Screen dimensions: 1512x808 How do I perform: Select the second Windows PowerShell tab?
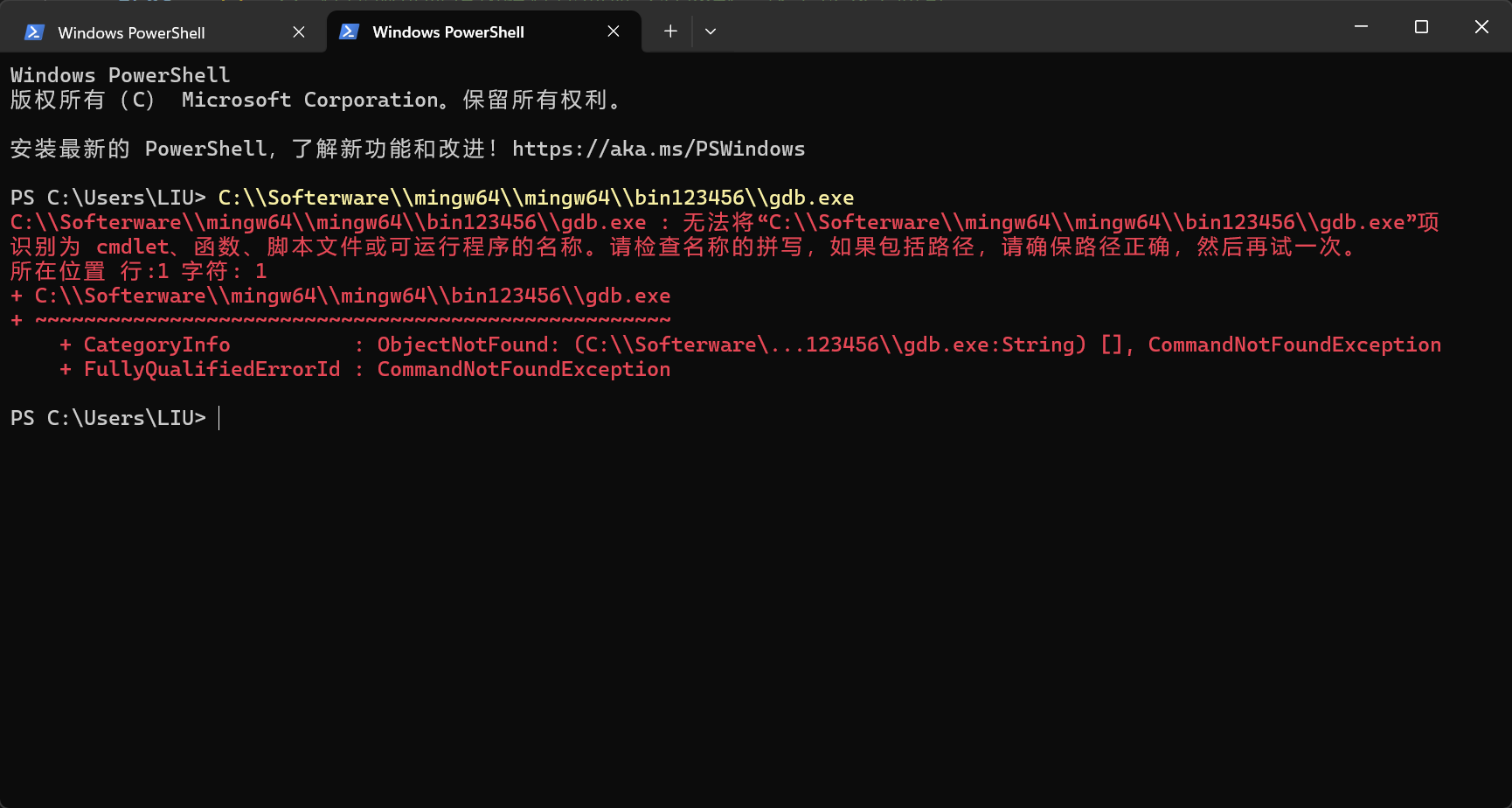tap(446, 31)
